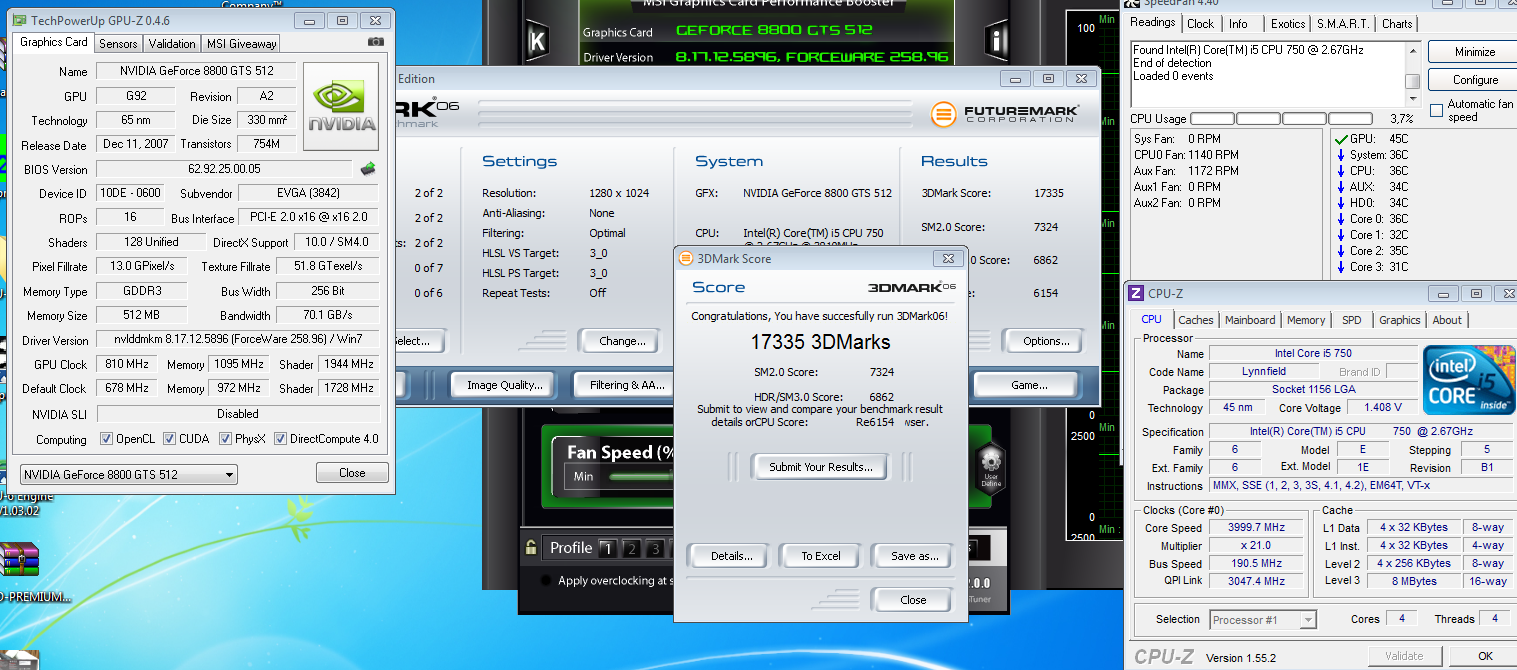
Task: Adjust the Afterburner Fan Speed slider
Action: 640,477
